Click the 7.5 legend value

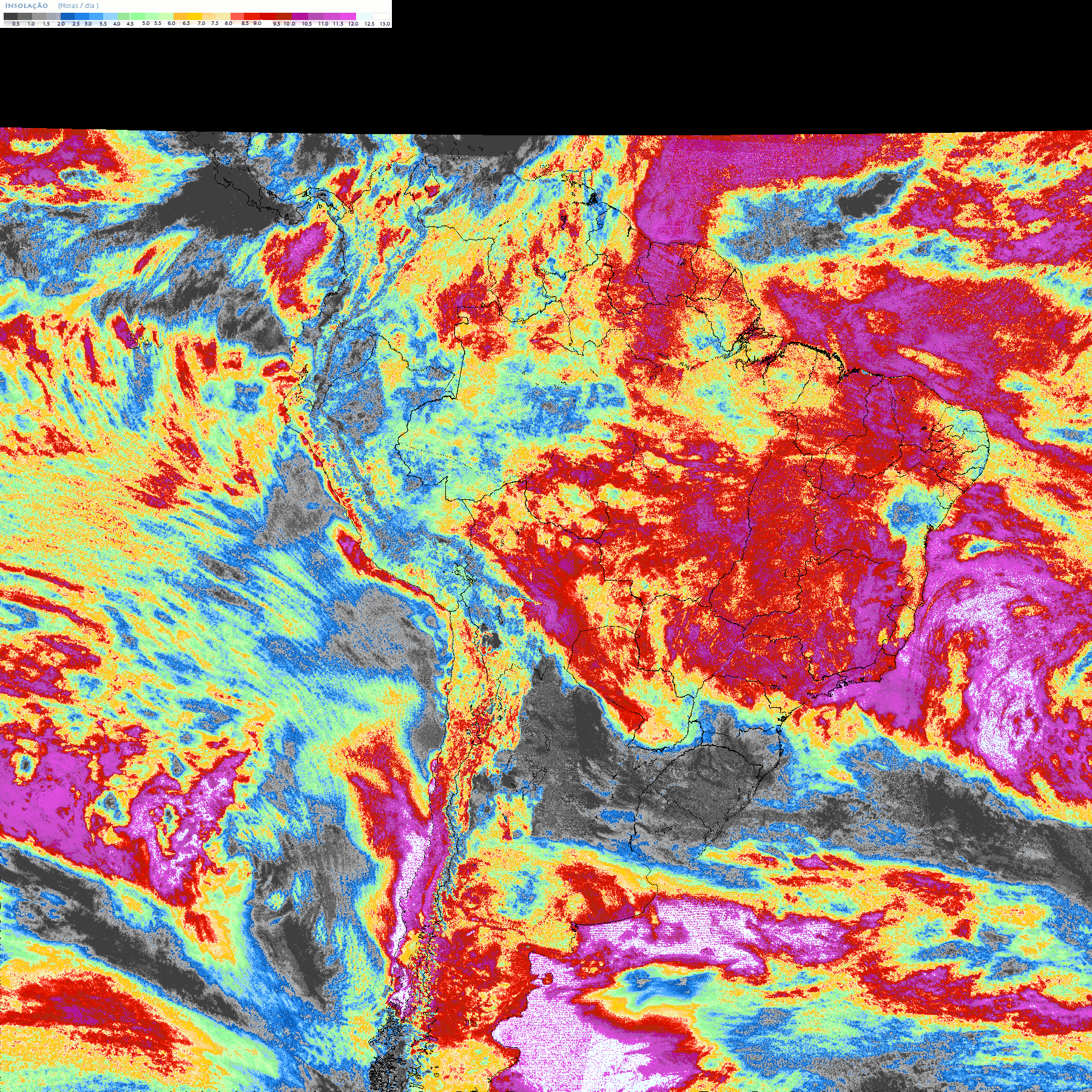click(x=215, y=23)
